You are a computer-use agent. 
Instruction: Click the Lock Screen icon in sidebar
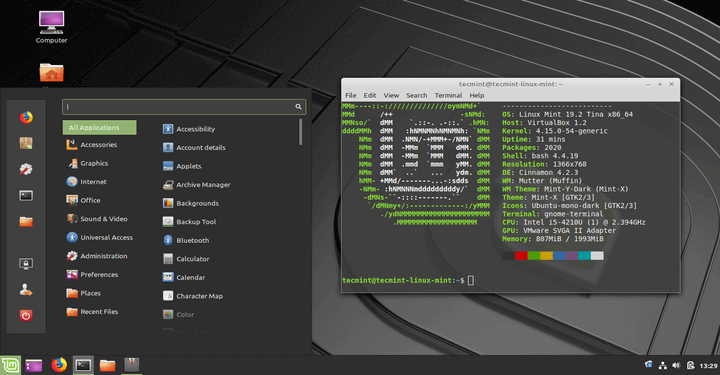(x=26, y=263)
